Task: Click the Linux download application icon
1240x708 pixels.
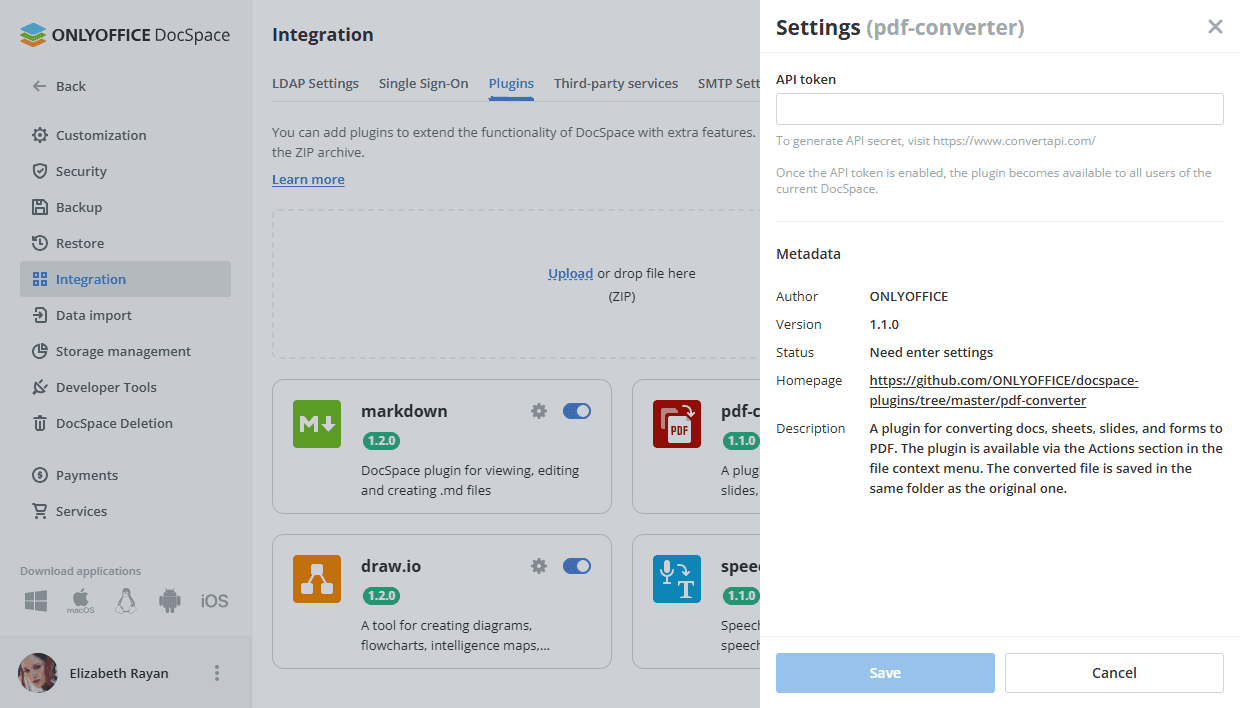Action: tap(125, 601)
